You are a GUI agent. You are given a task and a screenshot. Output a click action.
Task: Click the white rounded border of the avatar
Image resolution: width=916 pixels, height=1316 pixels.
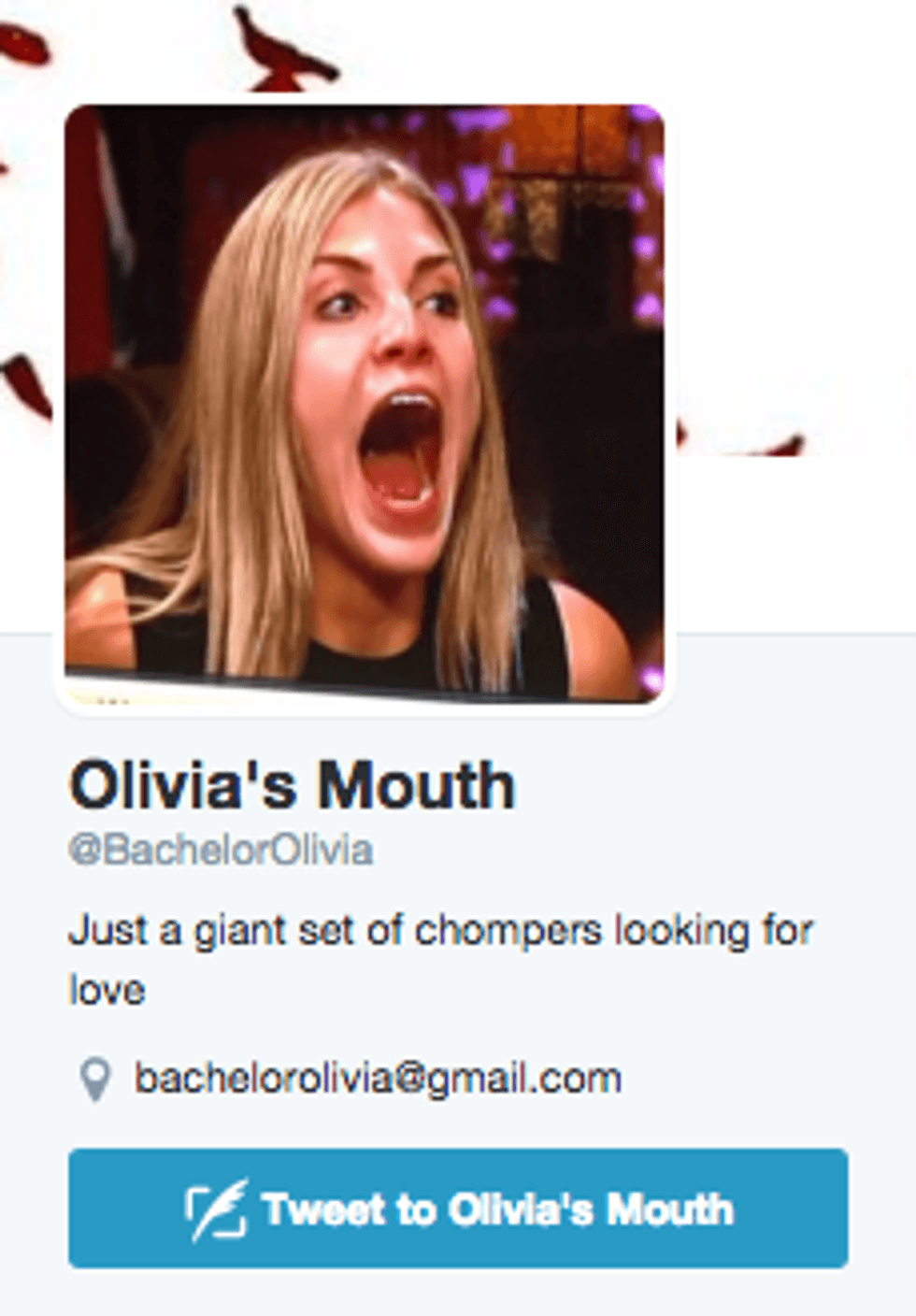point(365,708)
